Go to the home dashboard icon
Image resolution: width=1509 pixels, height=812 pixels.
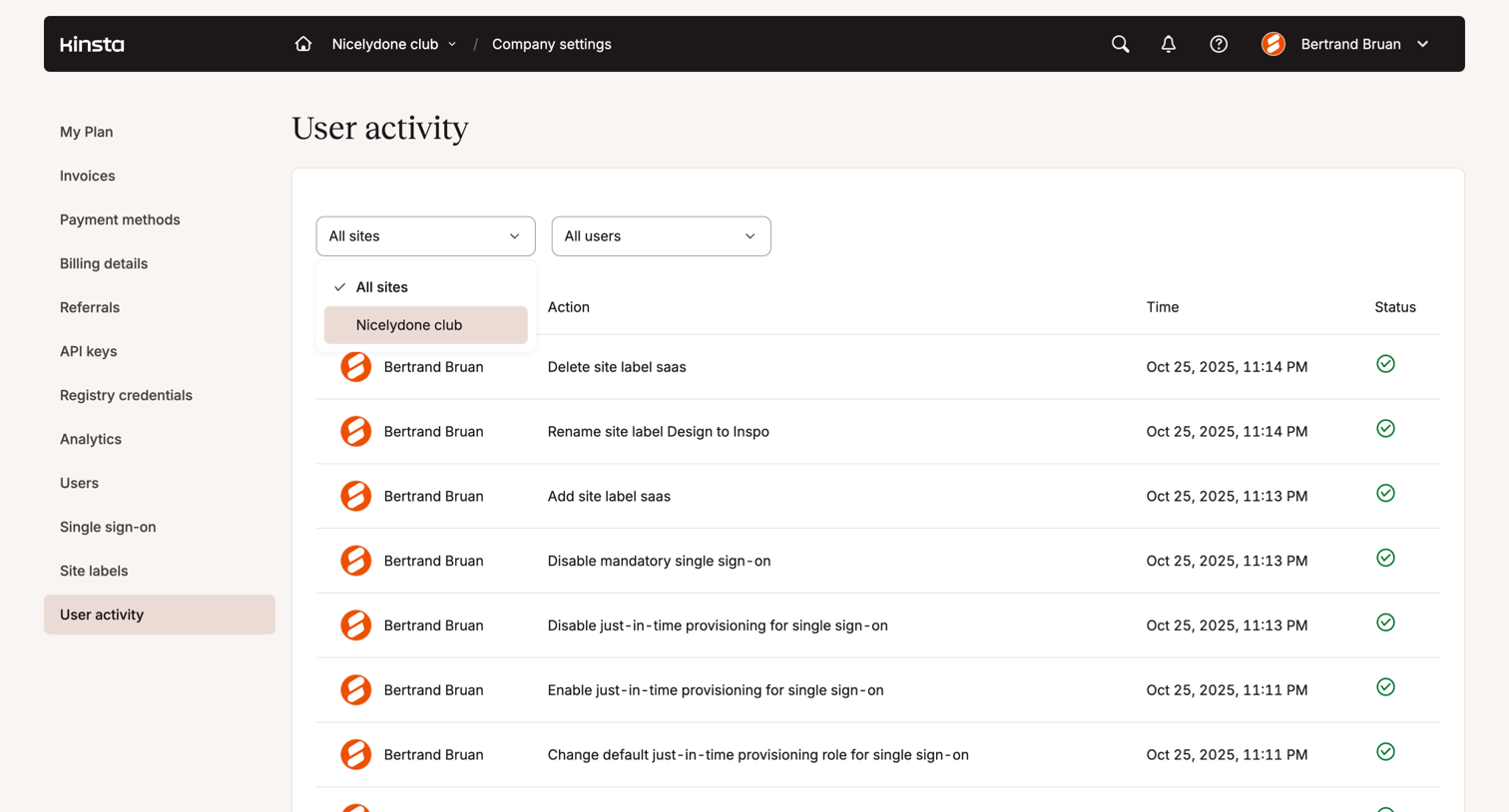pyautogui.click(x=303, y=44)
